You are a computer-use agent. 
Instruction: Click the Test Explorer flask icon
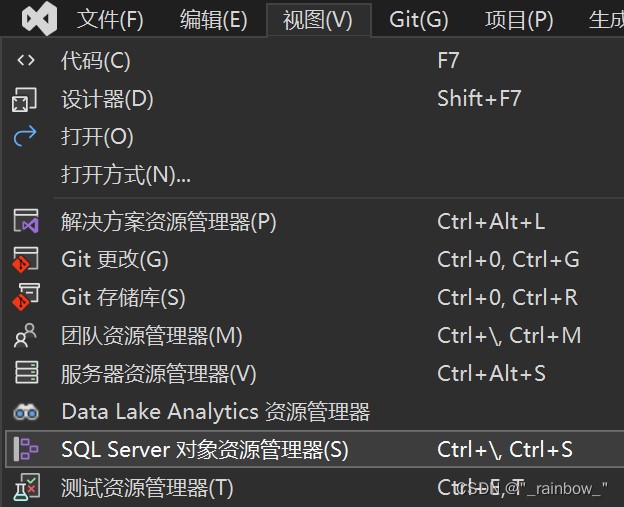25,488
